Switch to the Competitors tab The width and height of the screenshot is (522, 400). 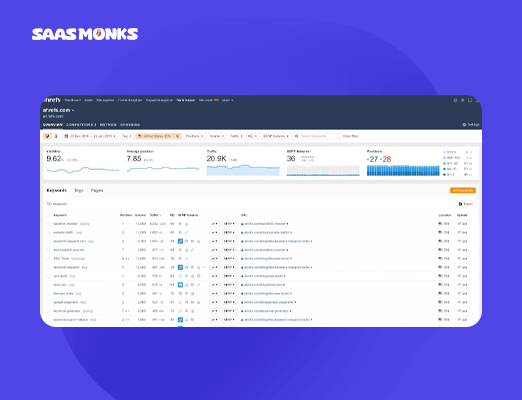81,125
